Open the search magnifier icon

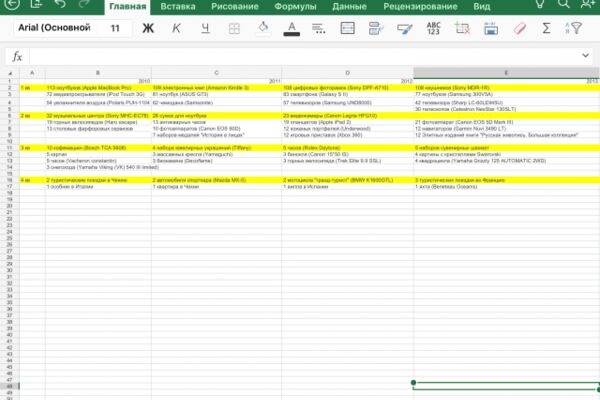tap(564, 4)
